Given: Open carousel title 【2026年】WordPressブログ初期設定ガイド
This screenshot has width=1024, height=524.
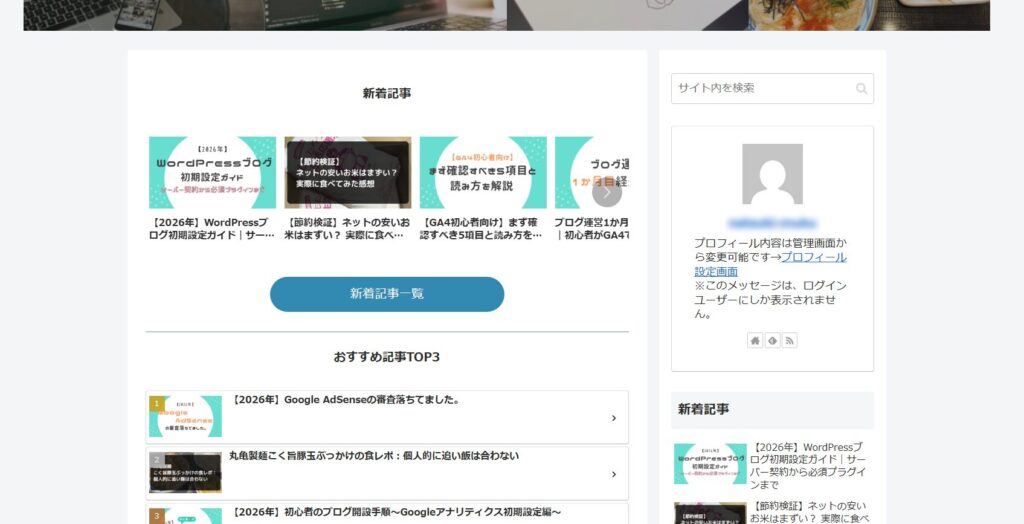Looking at the screenshot, I should pyautogui.click(x=212, y=229).
